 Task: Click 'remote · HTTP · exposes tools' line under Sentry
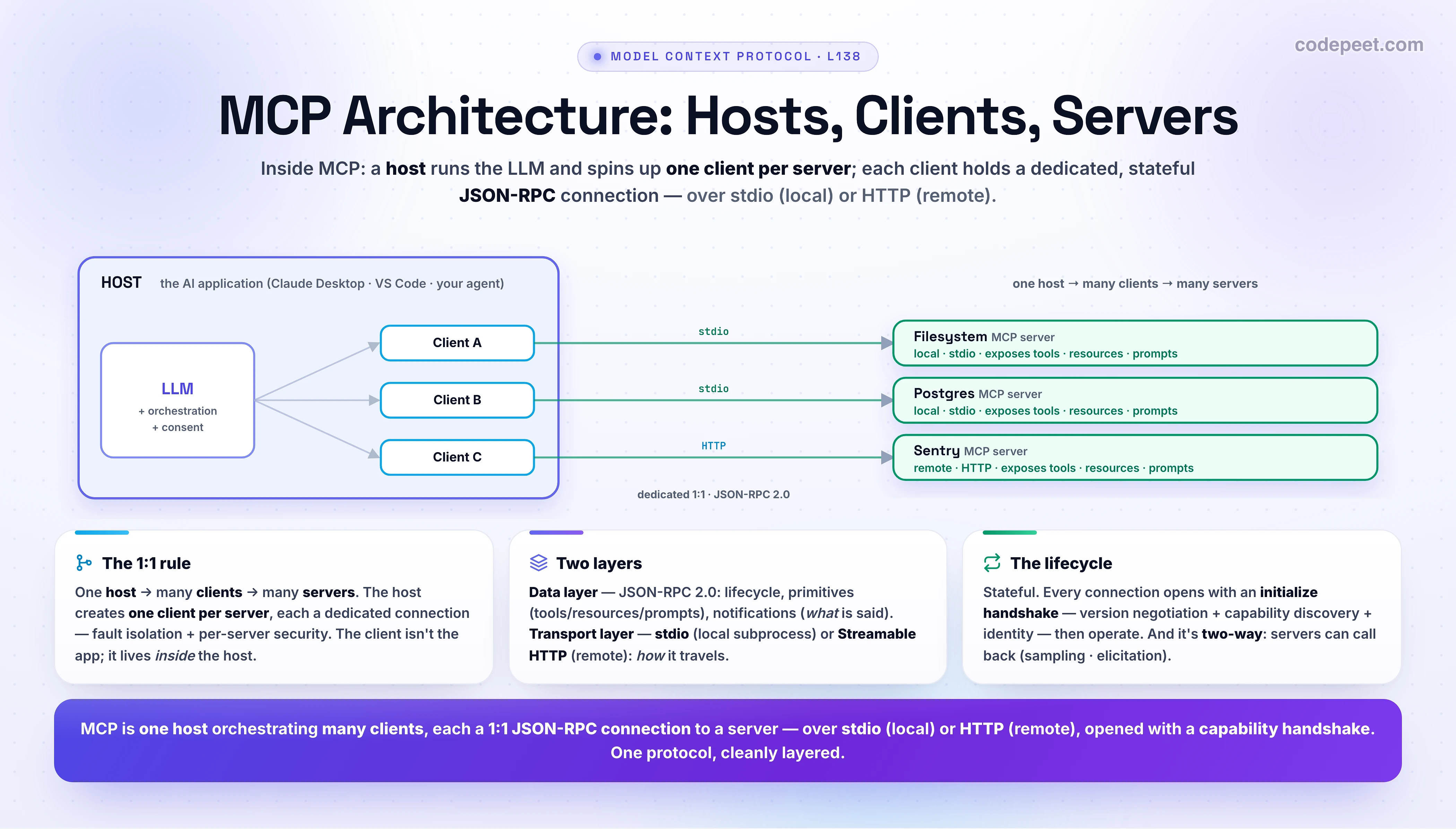coord(1054,468)
